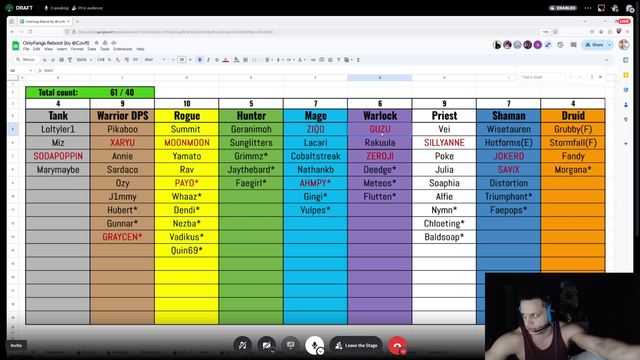The height and width of the screenshot is (360, 640).
Task: Toggle italic formatting in the toolbar
Action: point(208,60)
